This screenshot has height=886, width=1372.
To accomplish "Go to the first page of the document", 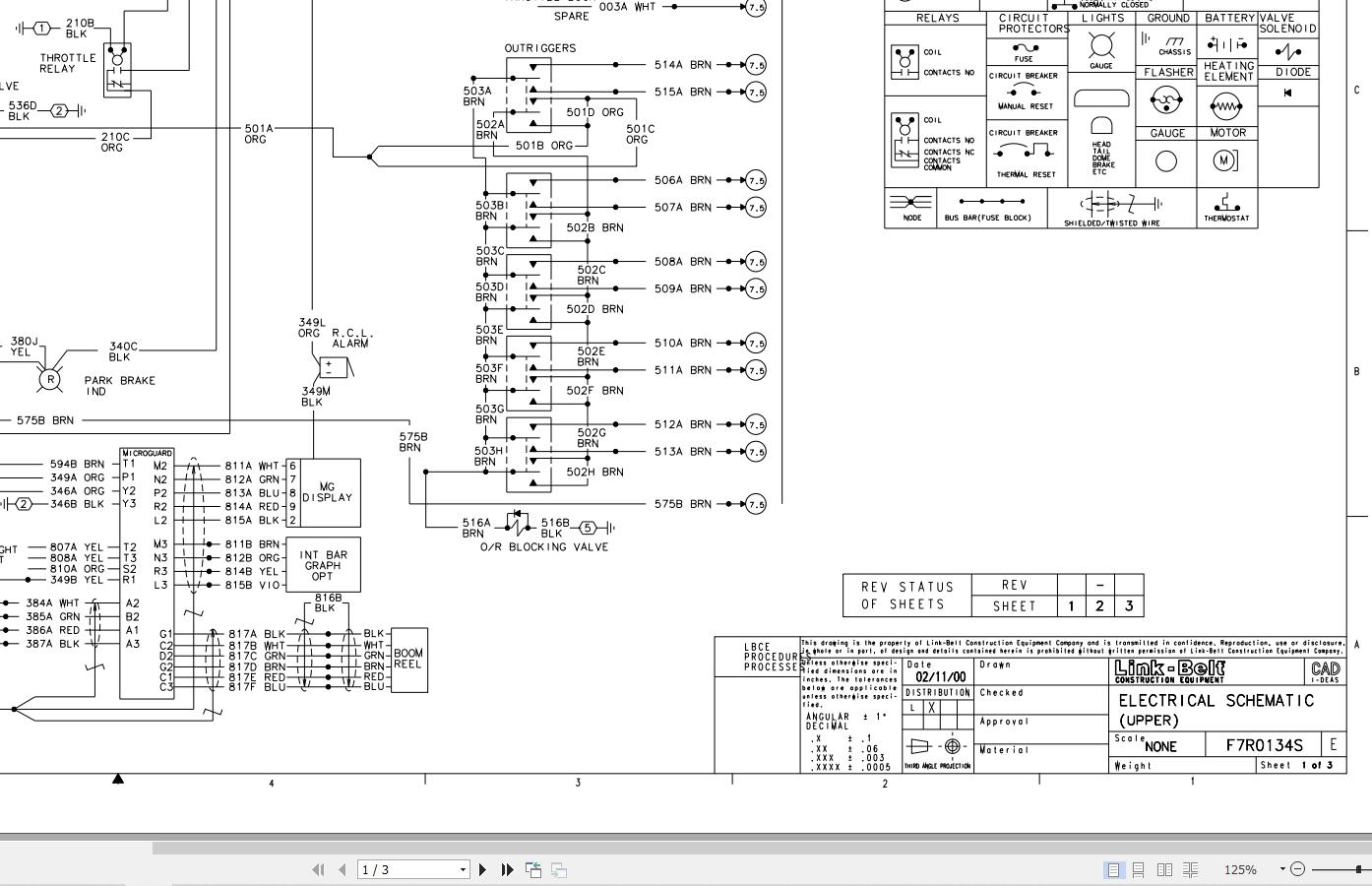I will 318,869.
